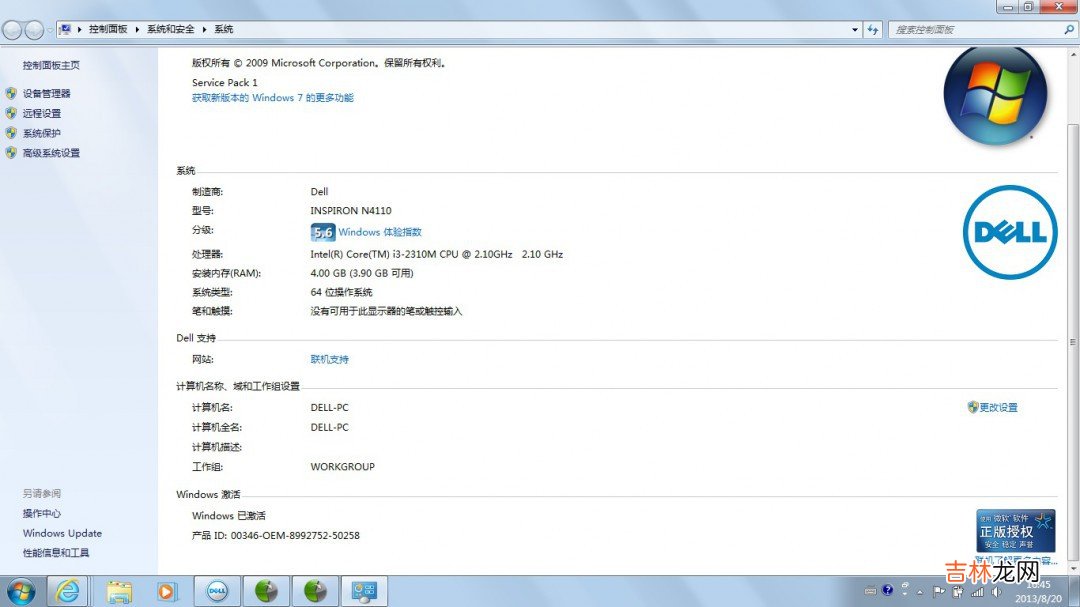Open the 联机支持 Dell support link

click(x=329, y=359)
